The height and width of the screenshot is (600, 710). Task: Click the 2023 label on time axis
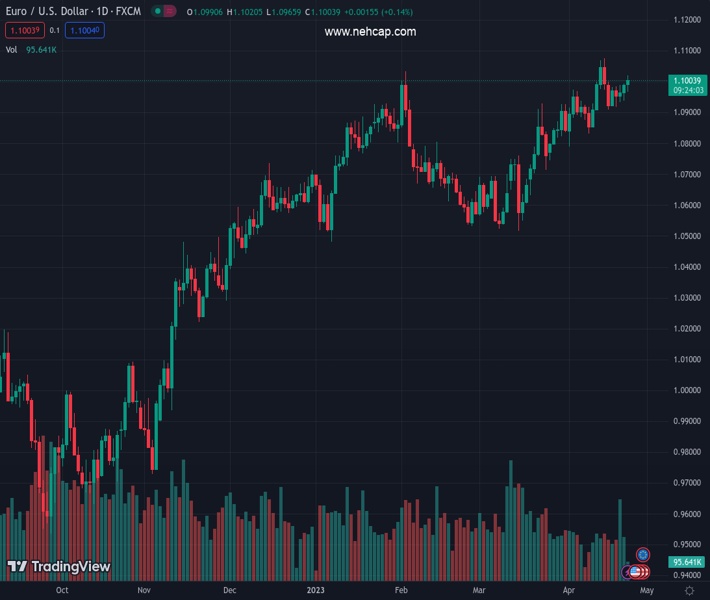point(317,591)
